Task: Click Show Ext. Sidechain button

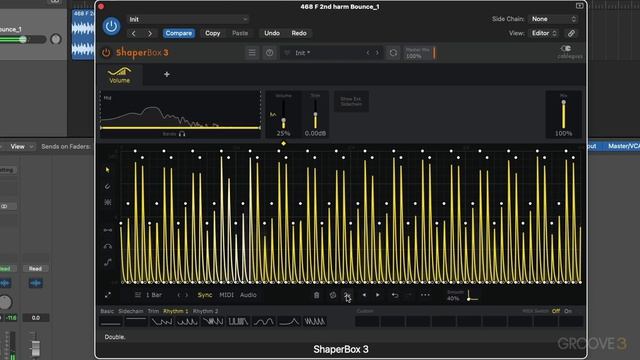Action: point(351,101)
